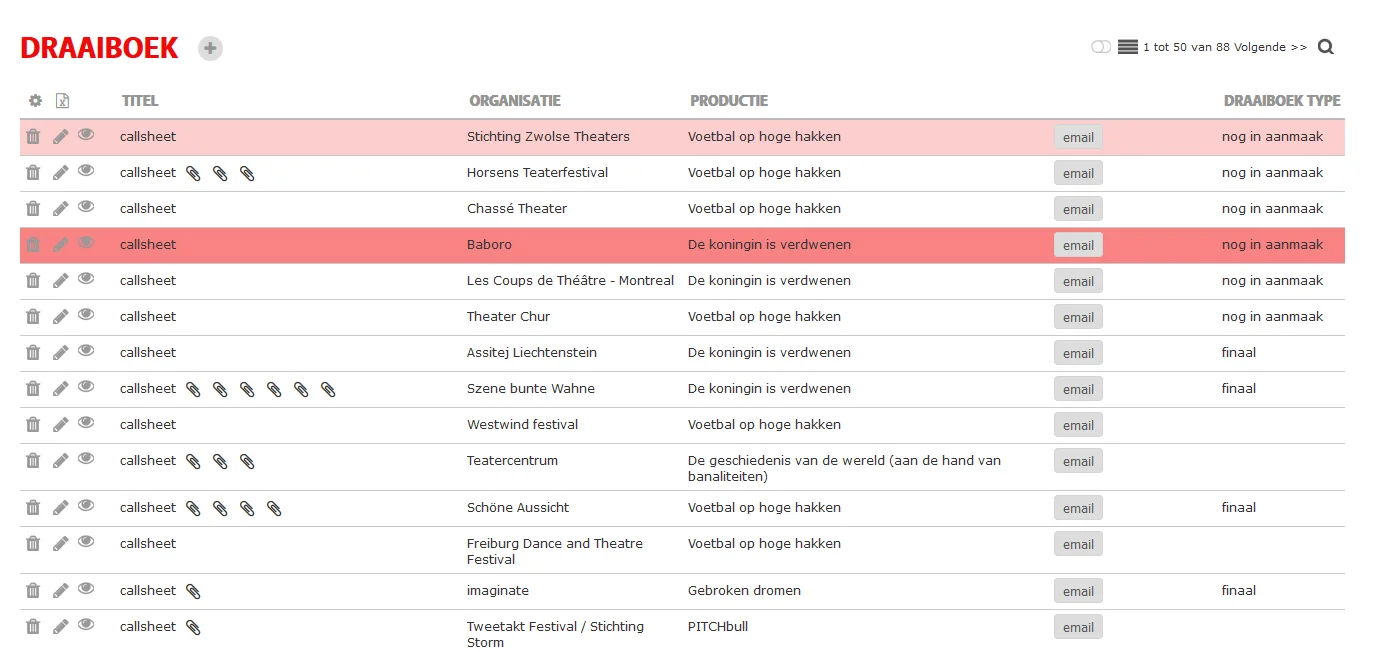Email Horsens Teaterfestival callsheet
This screenshot has width=1375, height=652.
pos(1078,173)
